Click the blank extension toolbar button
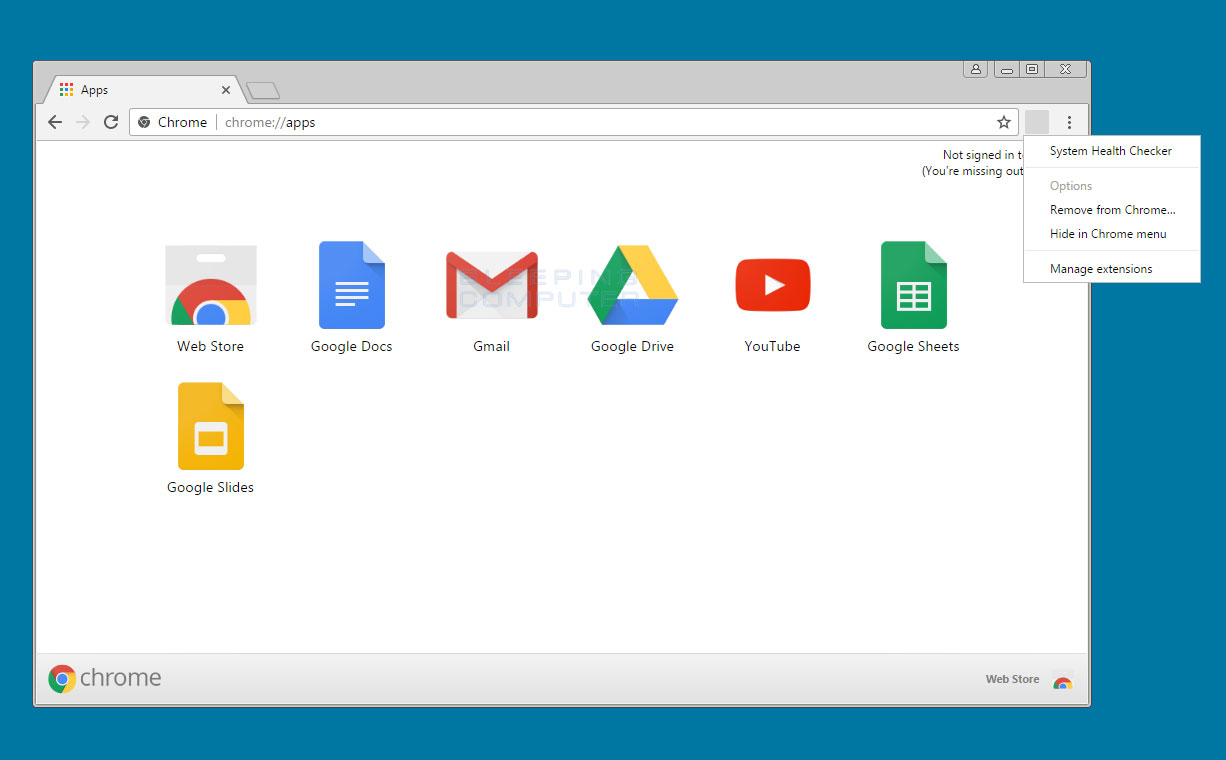 (x=1037, y=122)
